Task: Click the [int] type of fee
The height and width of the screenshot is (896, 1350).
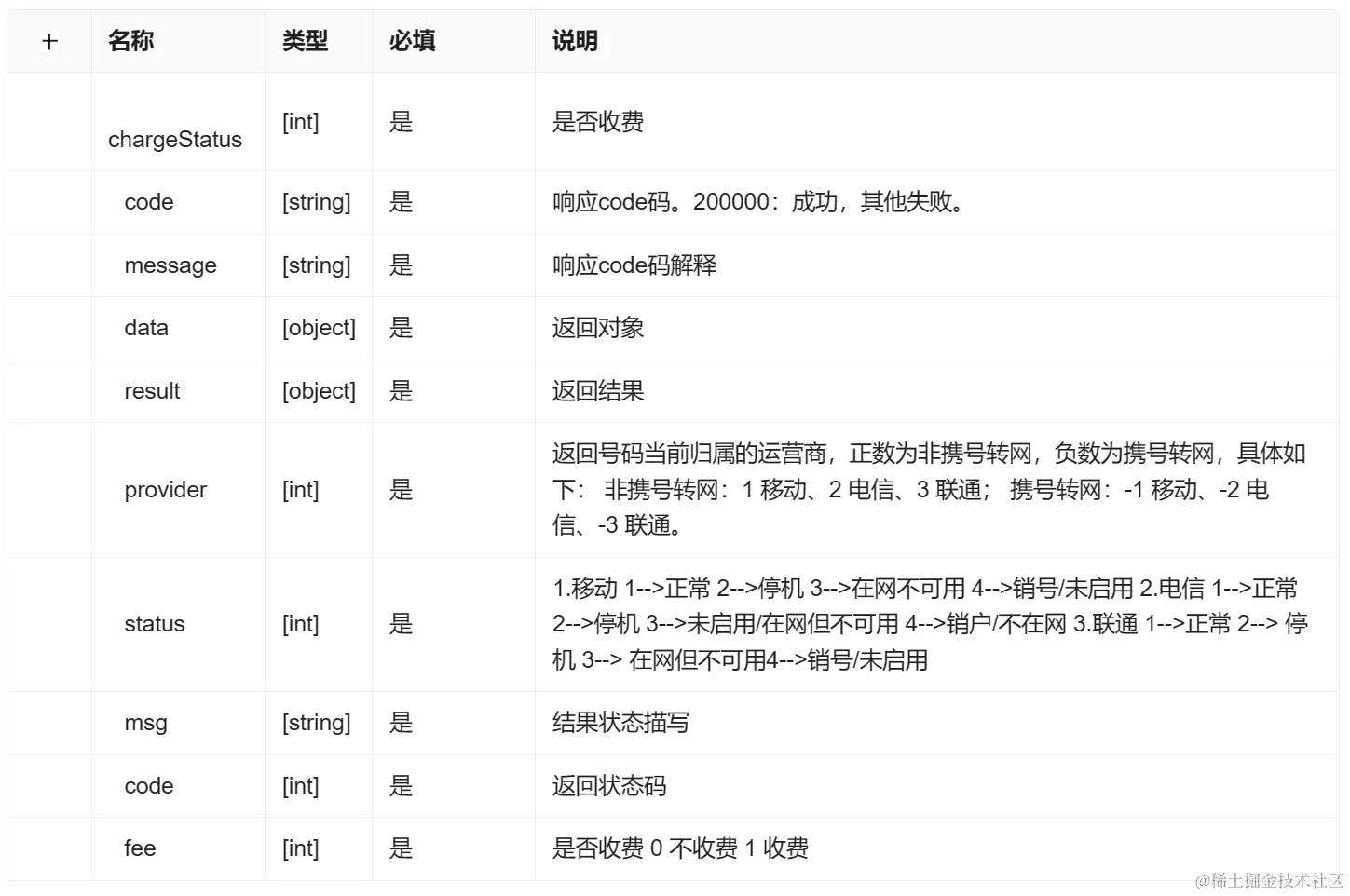Action: pyautogui.click(x=301, y=848)
